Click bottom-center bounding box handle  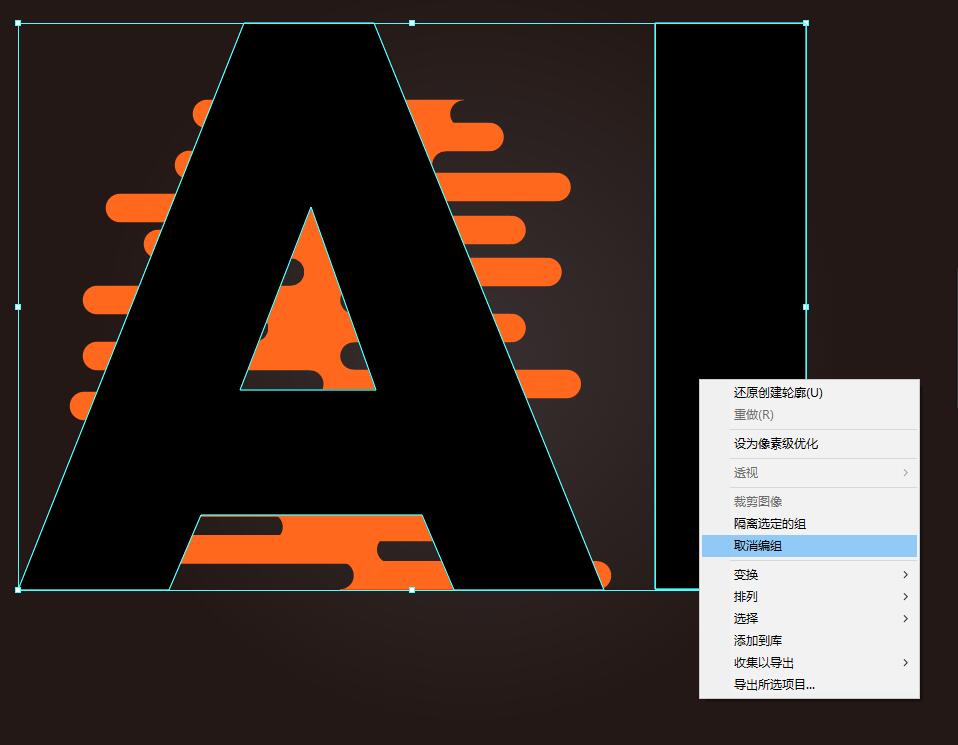pyautogui.click(x=412, y=590)
